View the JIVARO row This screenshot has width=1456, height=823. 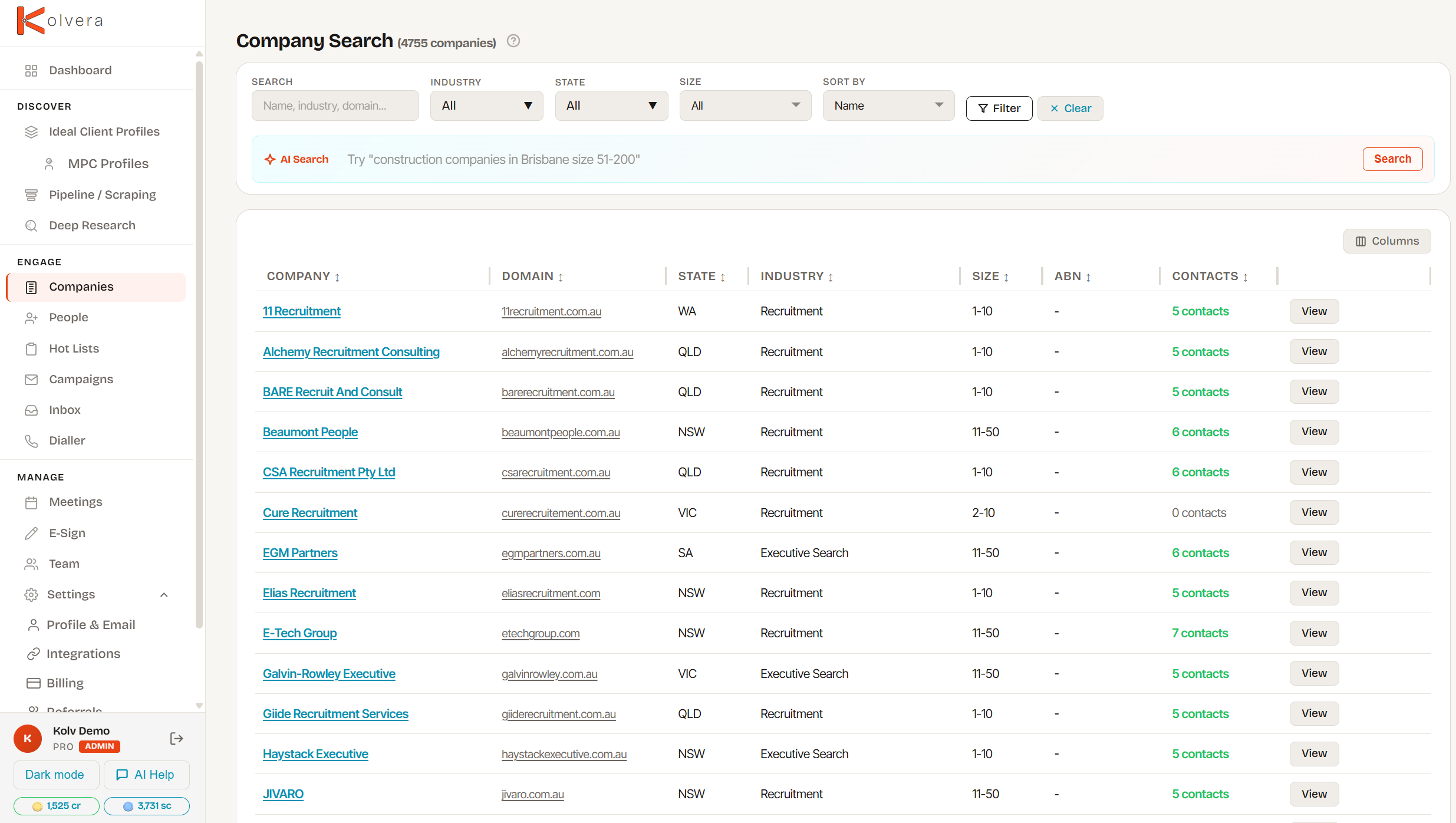(1314, 794)
